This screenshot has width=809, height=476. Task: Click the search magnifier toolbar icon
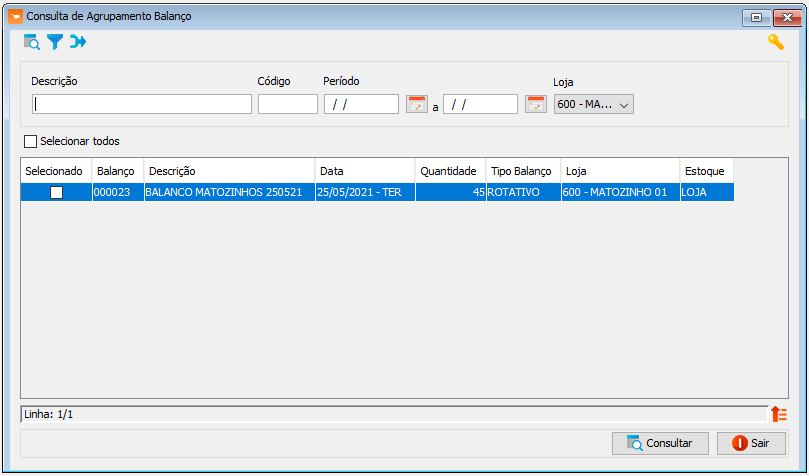pos(32,42)
